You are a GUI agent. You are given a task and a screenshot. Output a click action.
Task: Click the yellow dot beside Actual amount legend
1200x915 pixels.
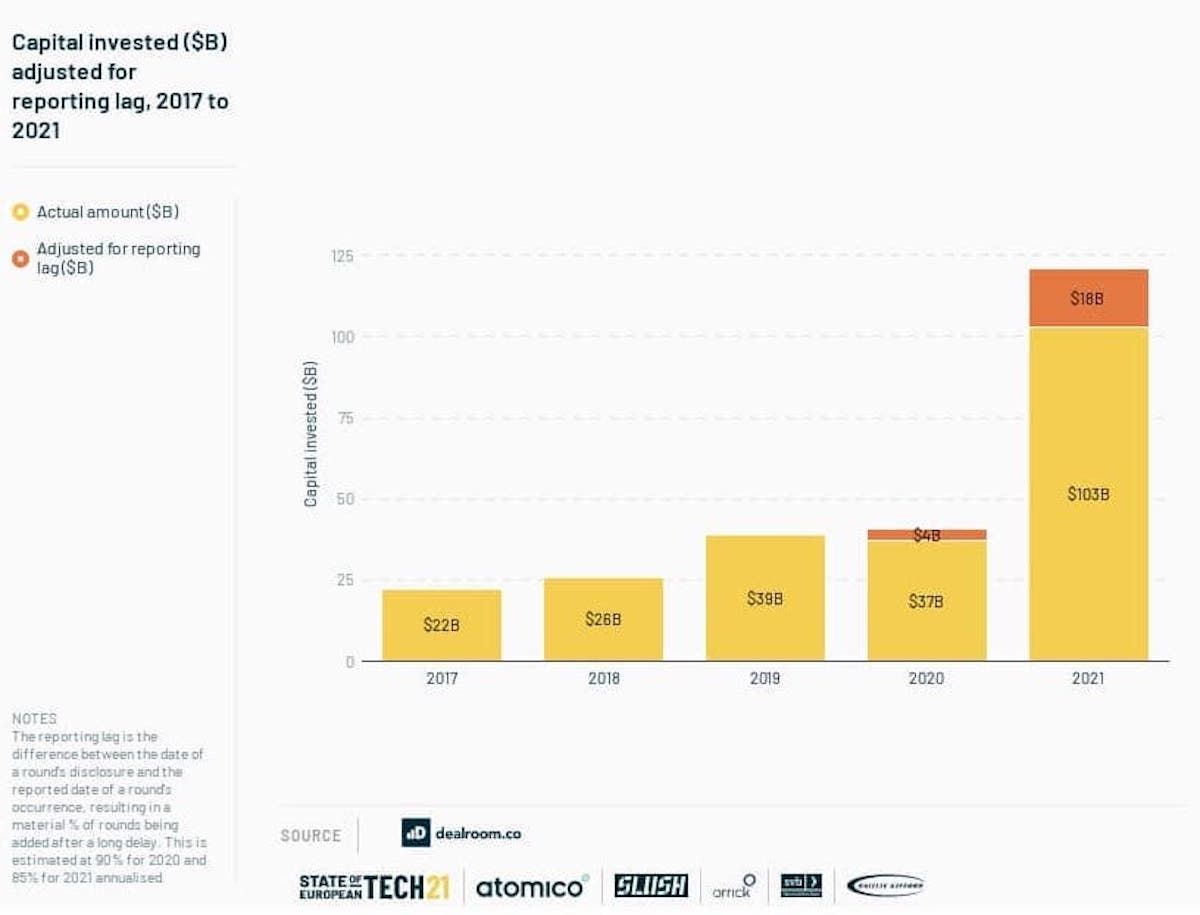(21, 212)
